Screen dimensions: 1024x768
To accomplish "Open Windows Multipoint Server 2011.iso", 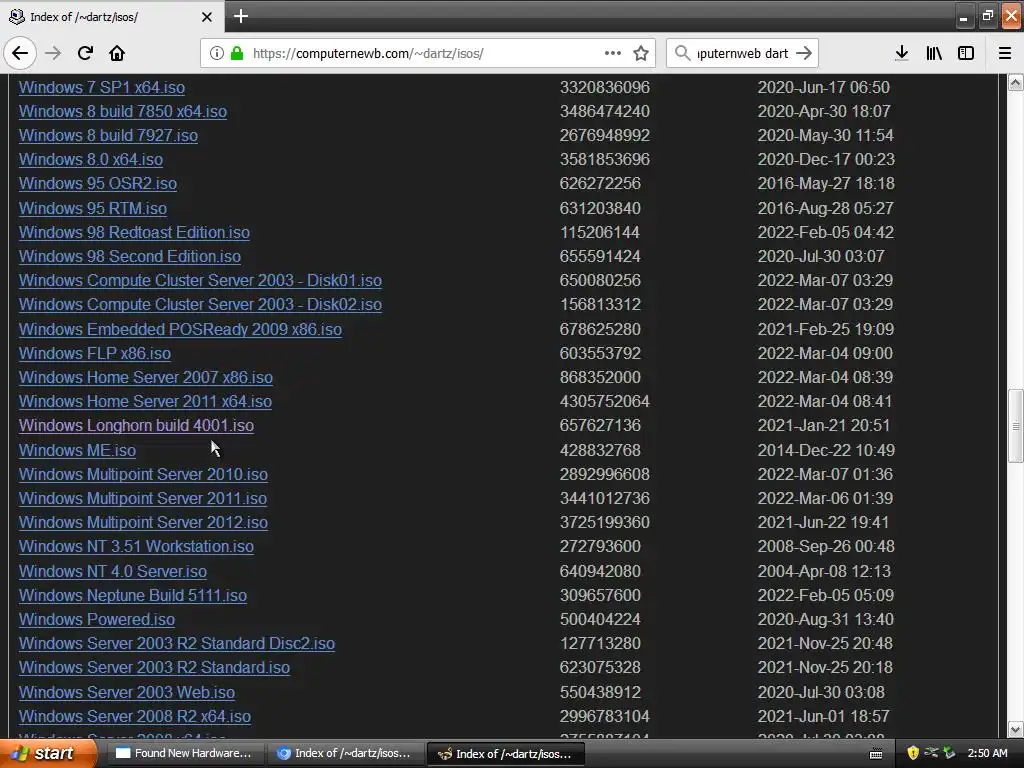I will pyautogui.click(x=143, y=498).
